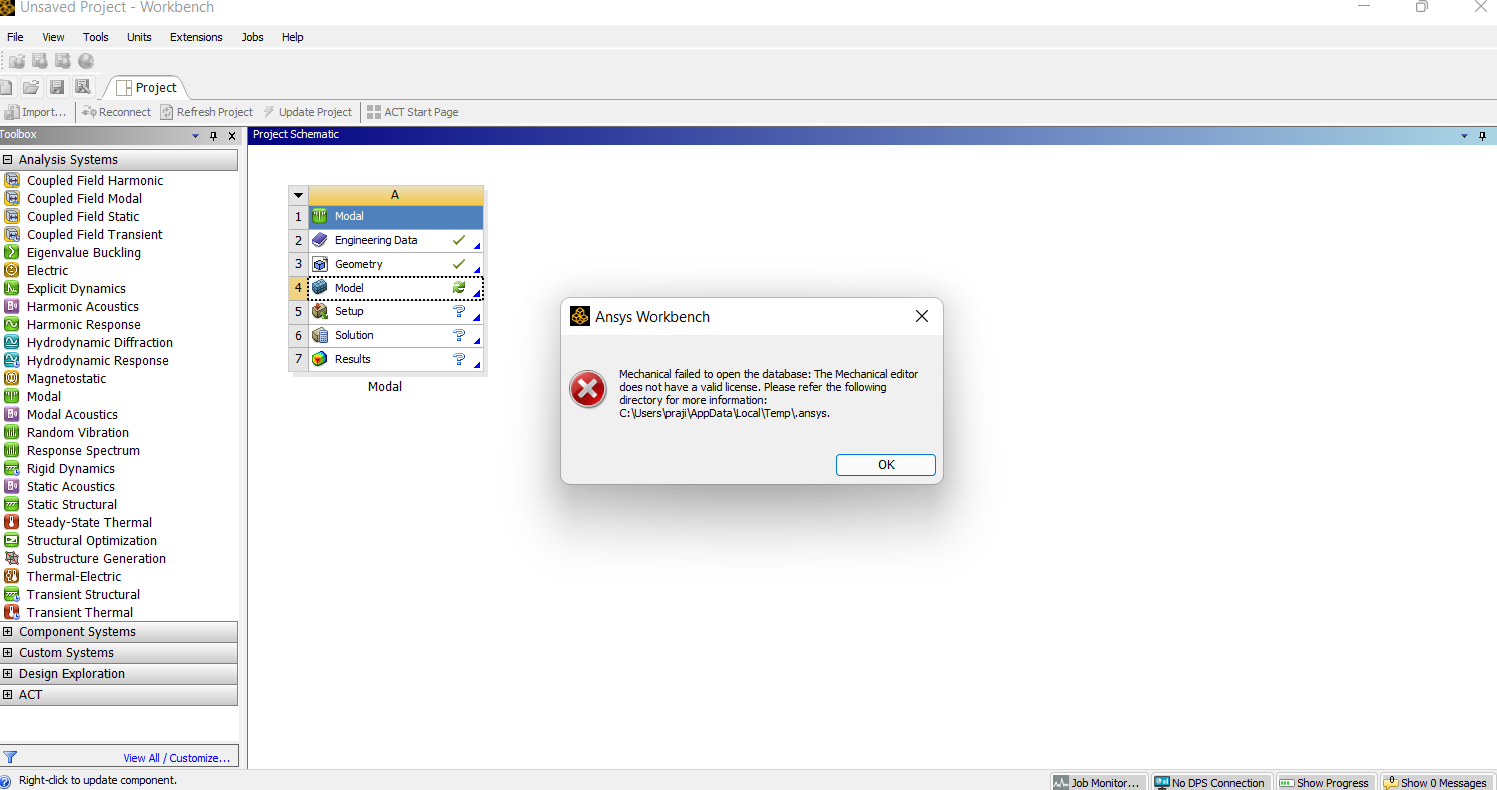Click the Open project folder icon
Image resolution: width=1497 pixels, height=790 pixels.
(x=31, y=87)
